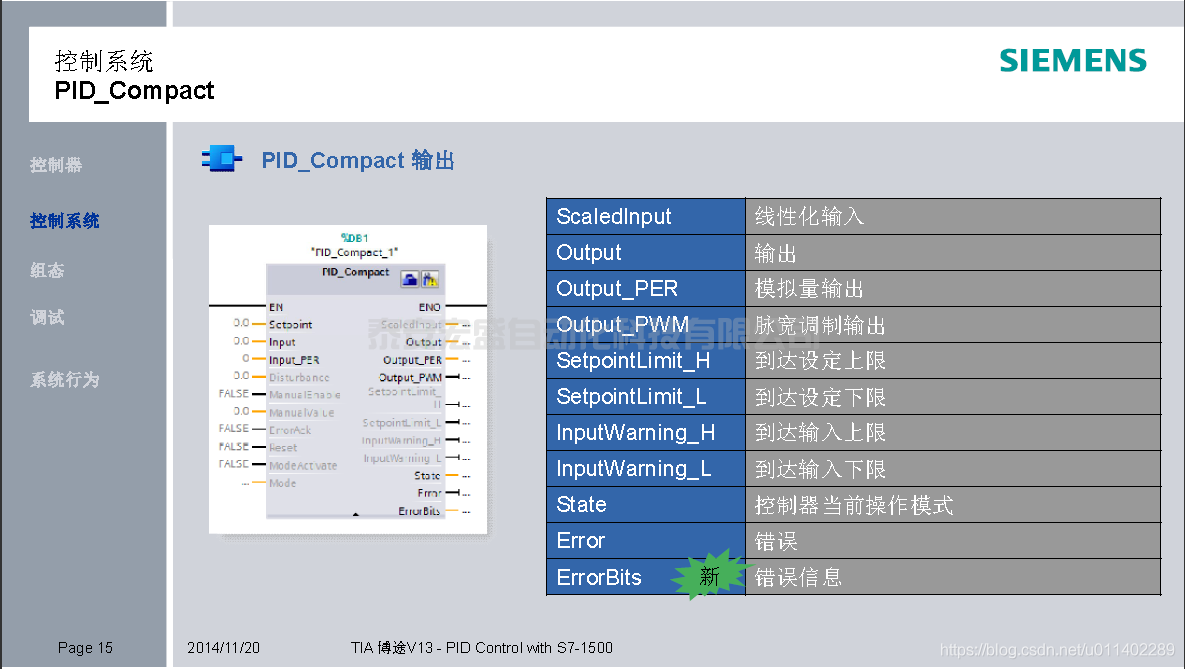Select the 控制器 sidebar section
1185x669 pixels.
(x=56, y=165)
